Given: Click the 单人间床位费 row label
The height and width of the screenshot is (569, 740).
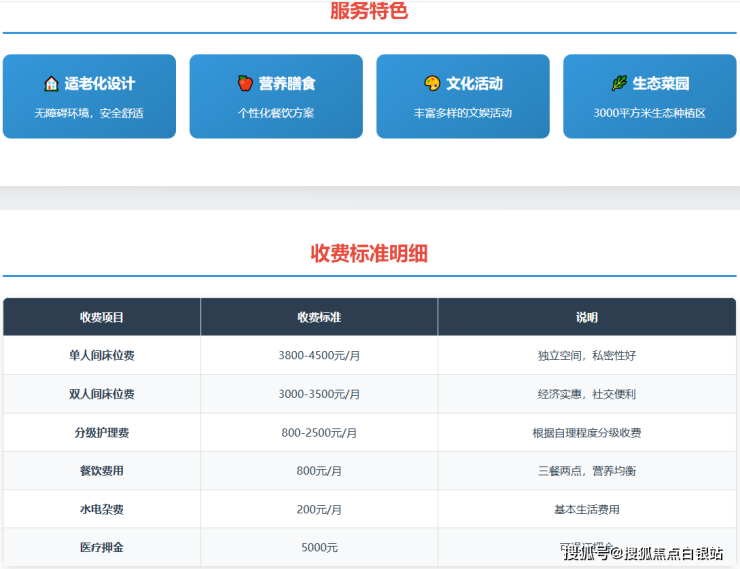Looking at the screenshot, I should (x=102, y=355).
